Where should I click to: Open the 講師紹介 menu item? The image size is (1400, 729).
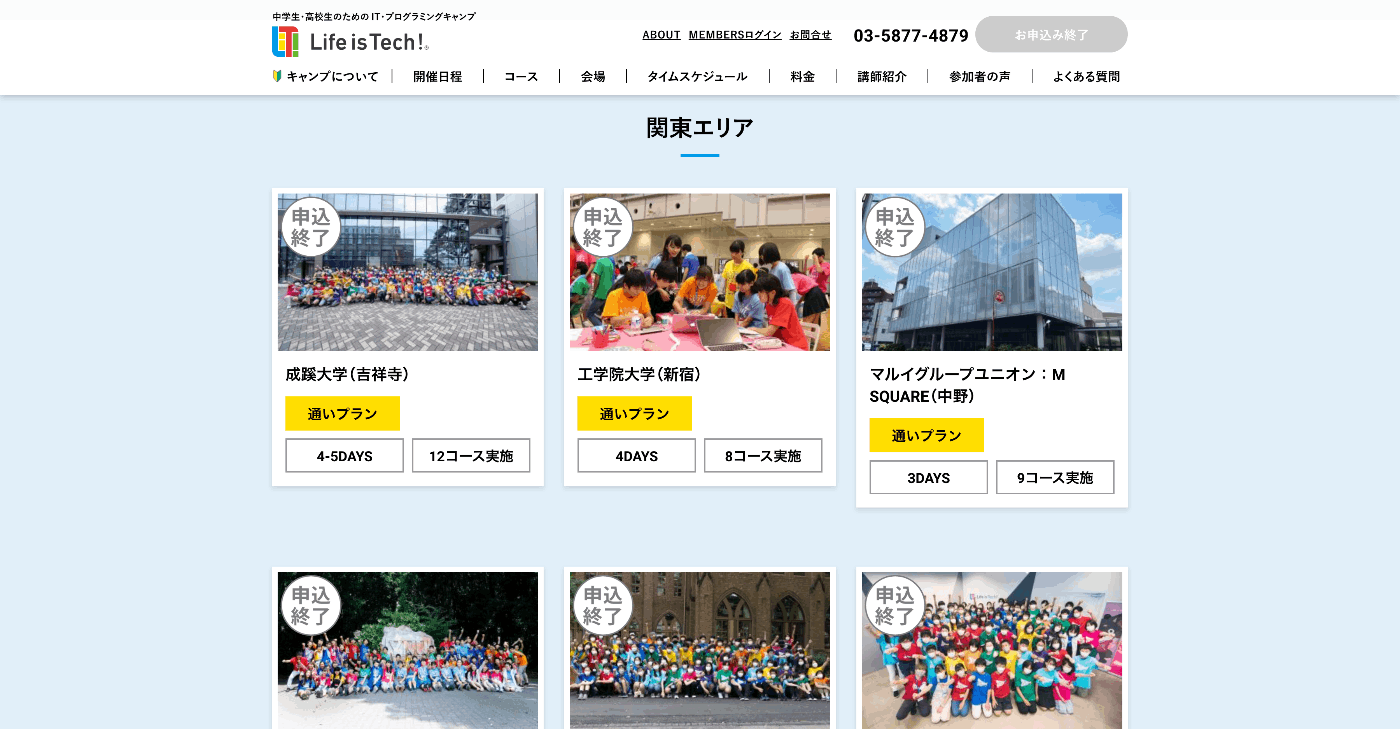click(882, 76)
